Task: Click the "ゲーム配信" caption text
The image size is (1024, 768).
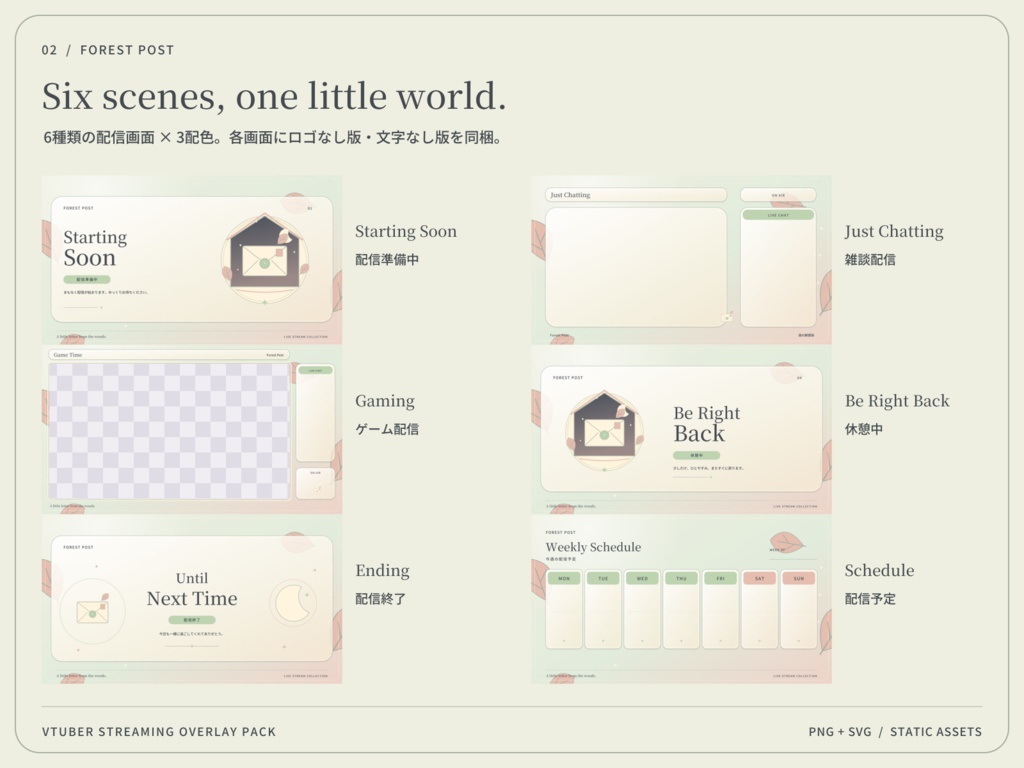Action: click(387, 429)
